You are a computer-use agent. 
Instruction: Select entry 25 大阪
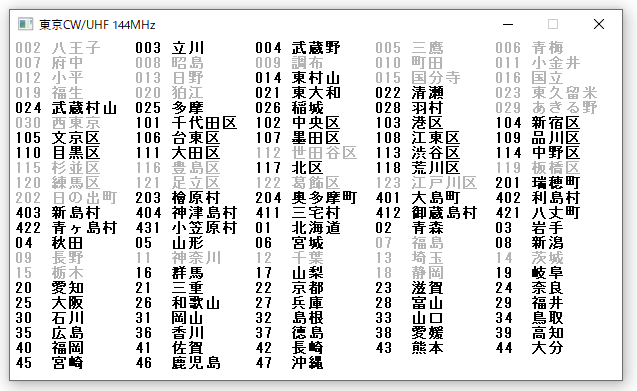(x=49, y=304)
